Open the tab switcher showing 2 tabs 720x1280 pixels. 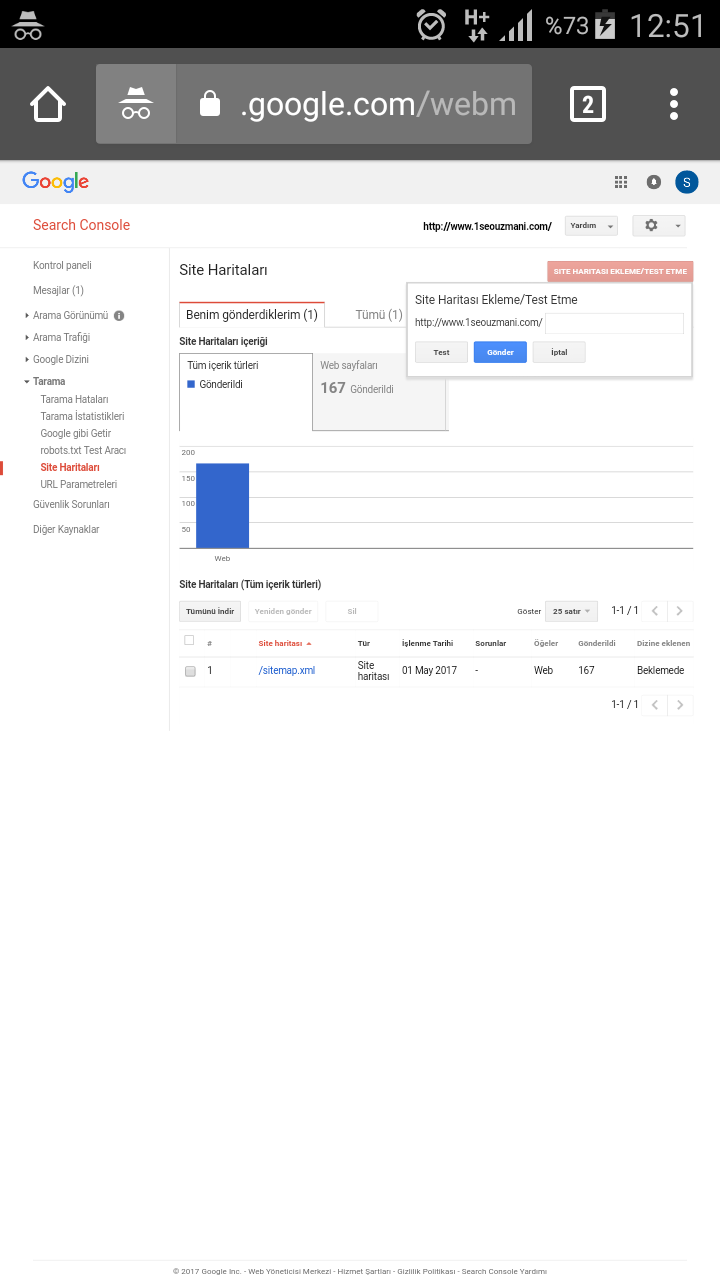588,104
